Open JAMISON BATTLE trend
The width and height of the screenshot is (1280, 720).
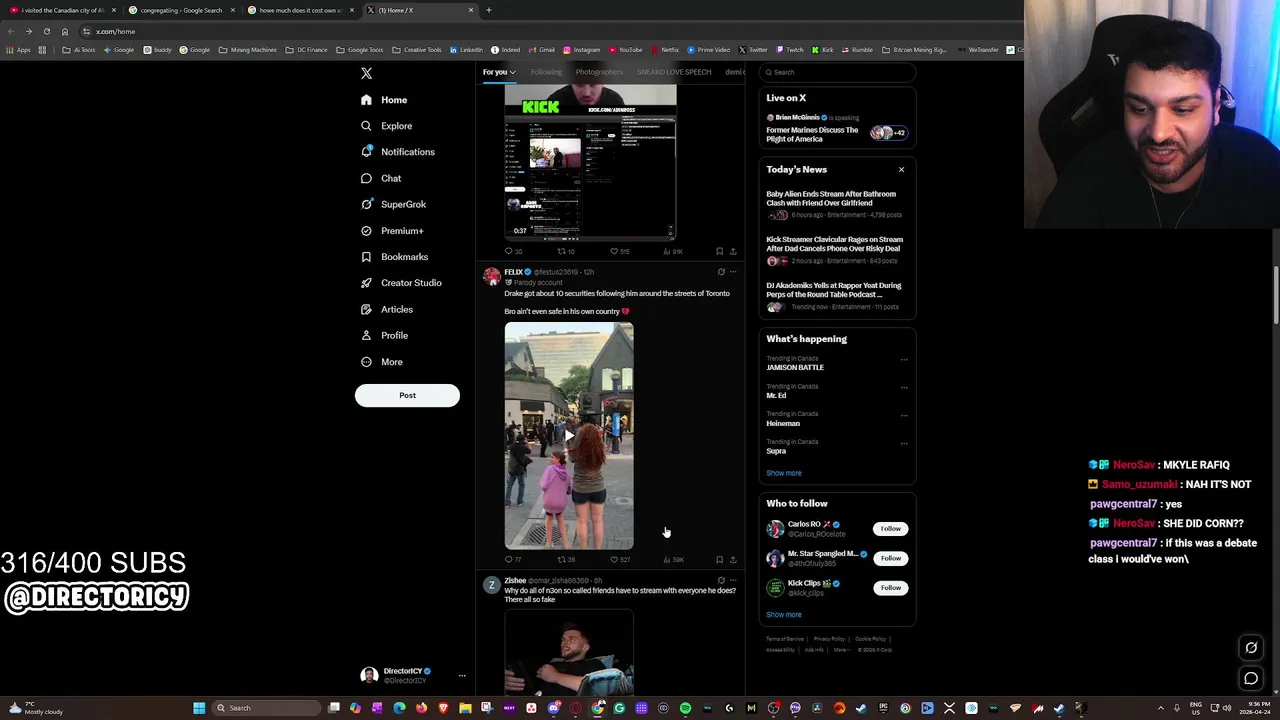point(795,367)
